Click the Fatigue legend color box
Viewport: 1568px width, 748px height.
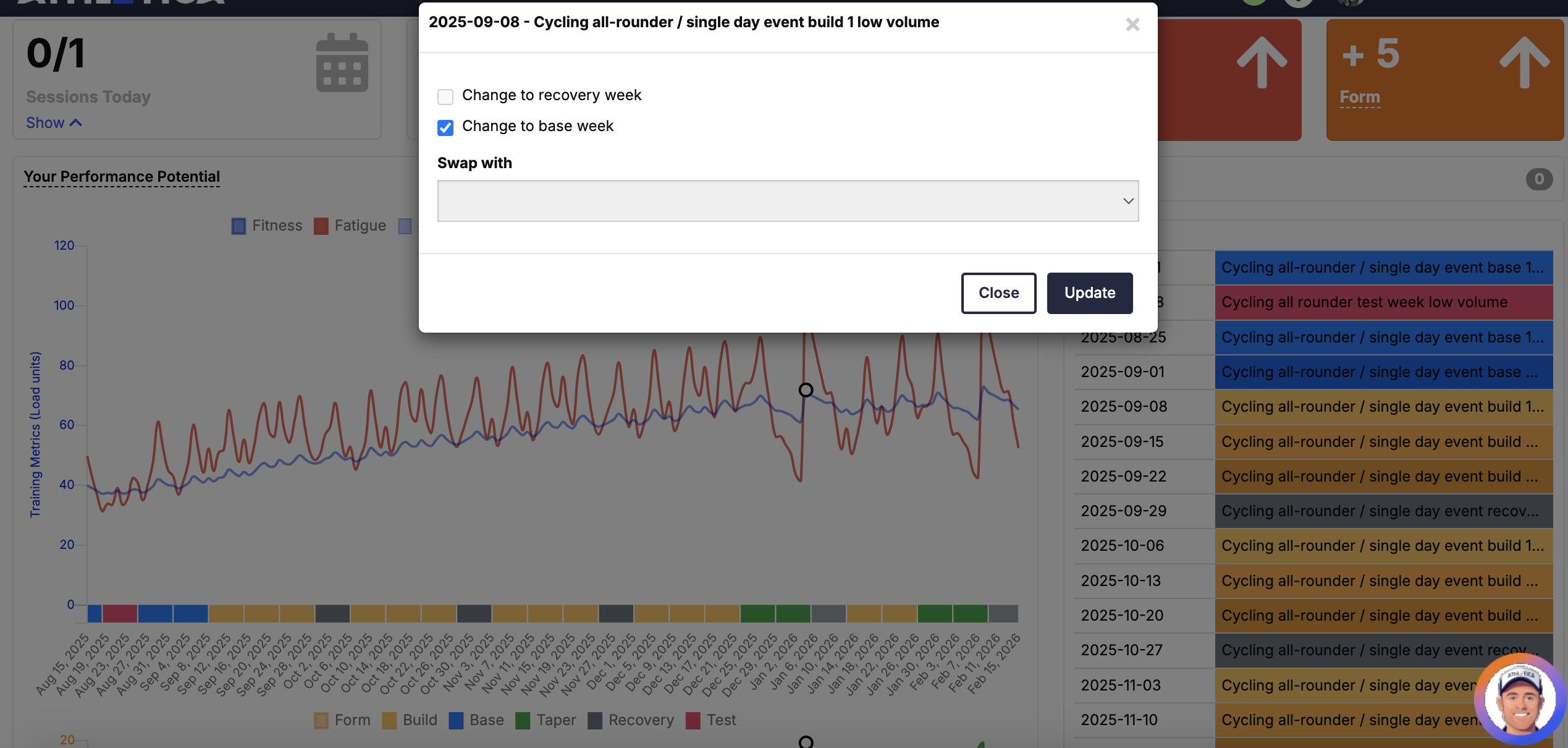click(321, 226)
